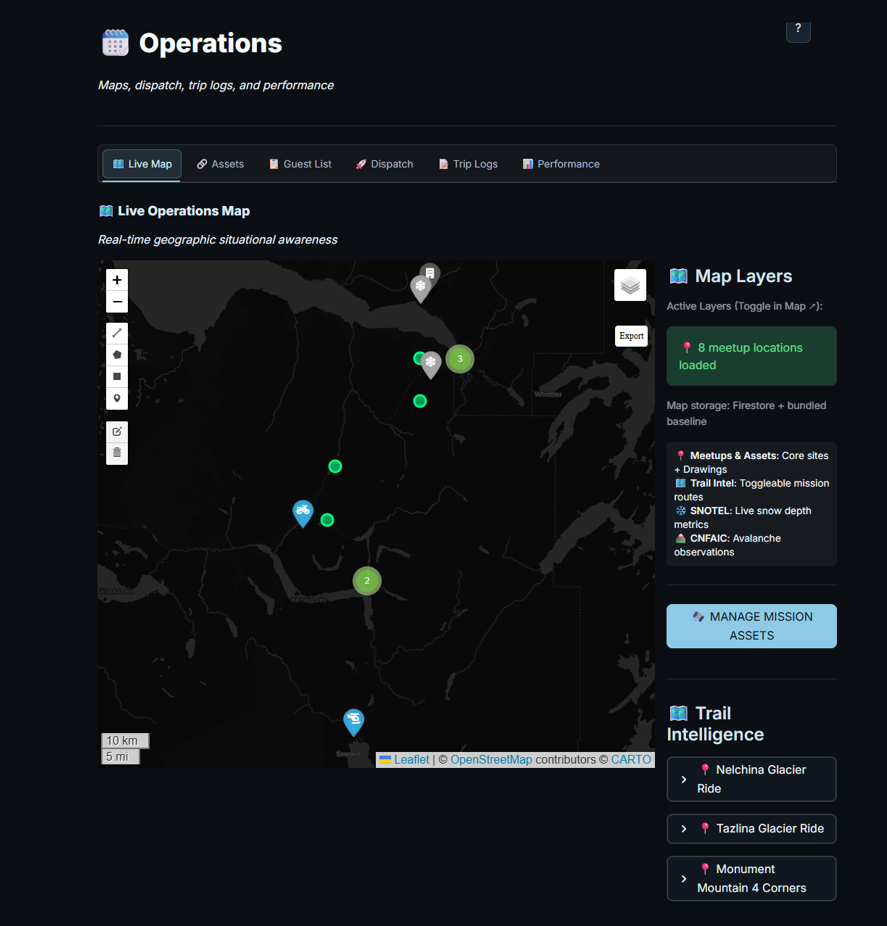Open the Trip Logs tab
This screenshot has width=887, height=926.
click(468, 164)
